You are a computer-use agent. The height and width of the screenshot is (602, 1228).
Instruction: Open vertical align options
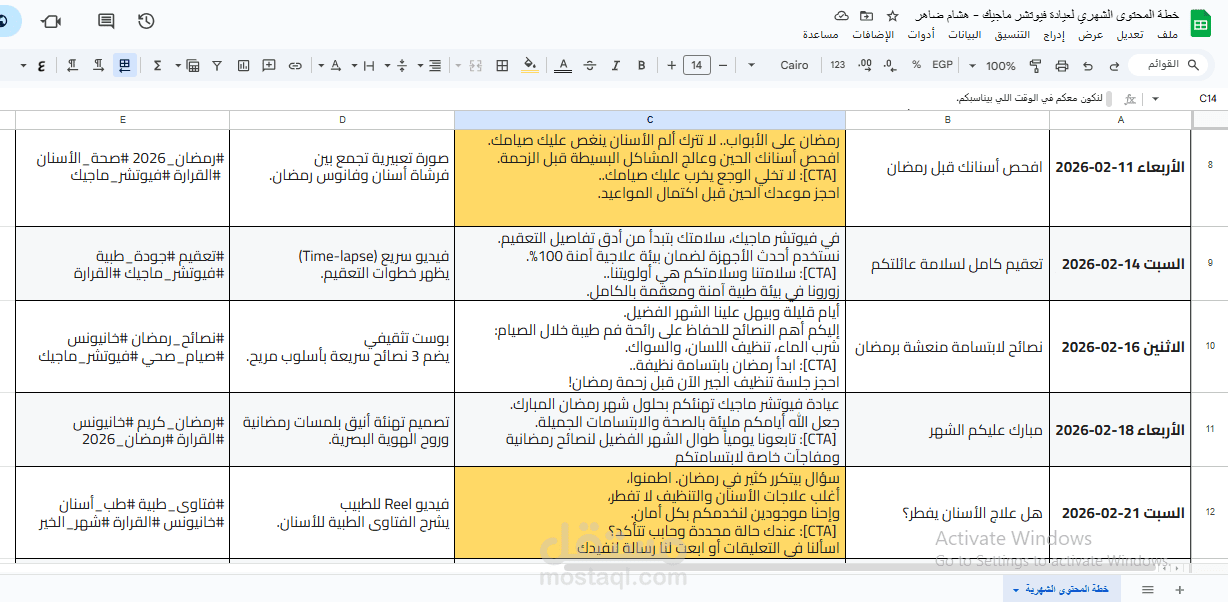coord(402,66)
